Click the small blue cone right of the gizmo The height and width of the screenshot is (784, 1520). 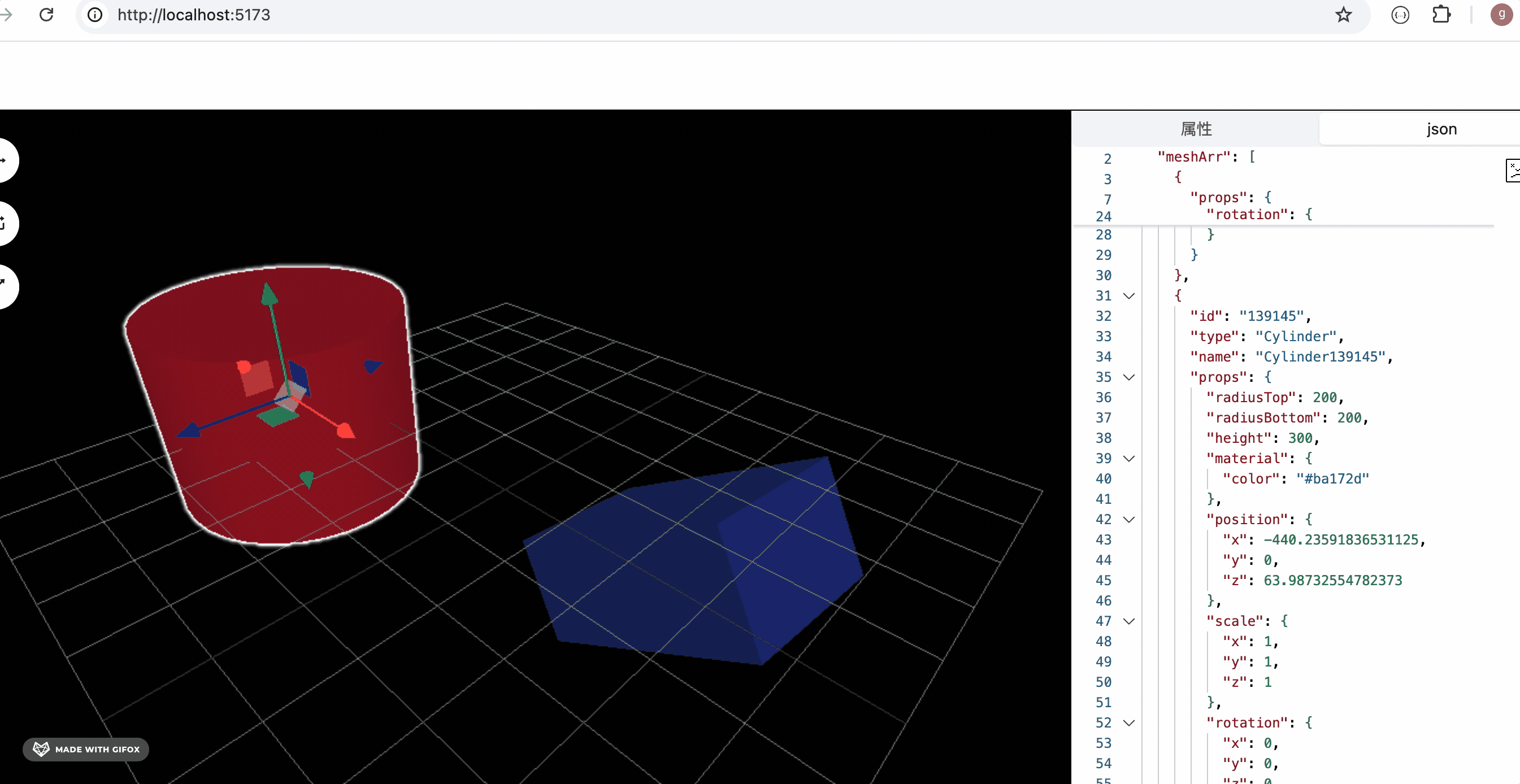374,367
